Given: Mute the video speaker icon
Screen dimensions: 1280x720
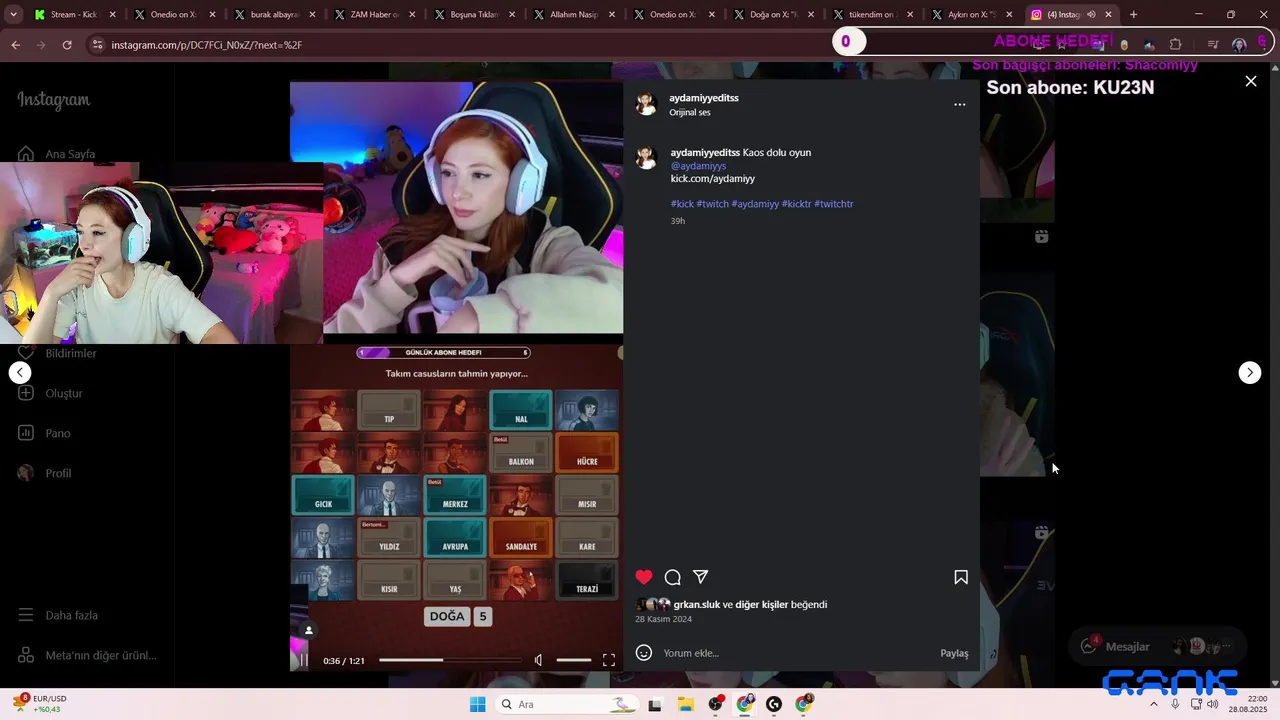Looking at the screenshot, I should (x=539, y=660).
